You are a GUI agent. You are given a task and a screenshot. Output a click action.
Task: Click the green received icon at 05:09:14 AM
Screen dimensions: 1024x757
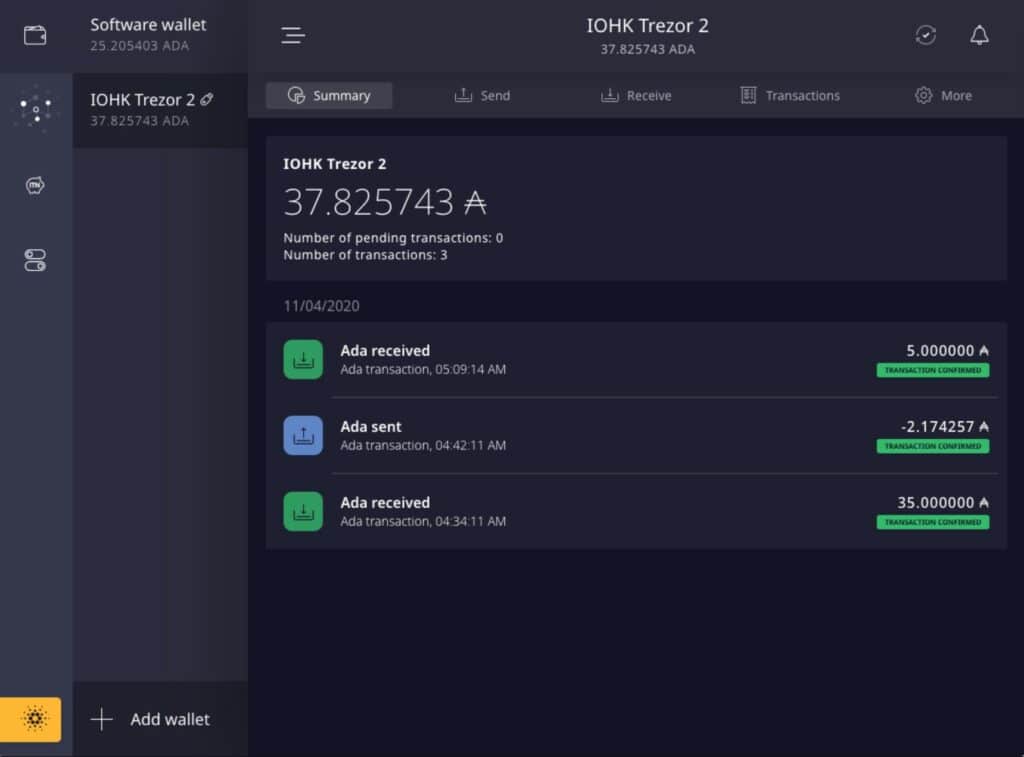303,359
